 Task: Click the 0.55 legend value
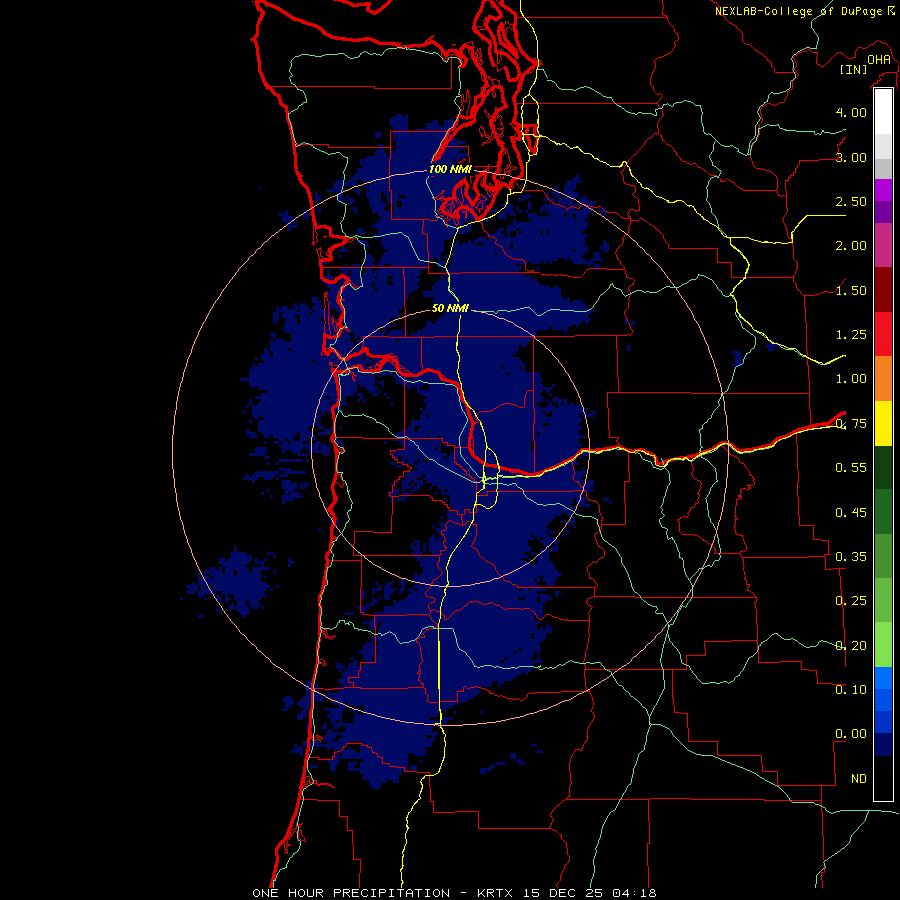coord(851,468)
